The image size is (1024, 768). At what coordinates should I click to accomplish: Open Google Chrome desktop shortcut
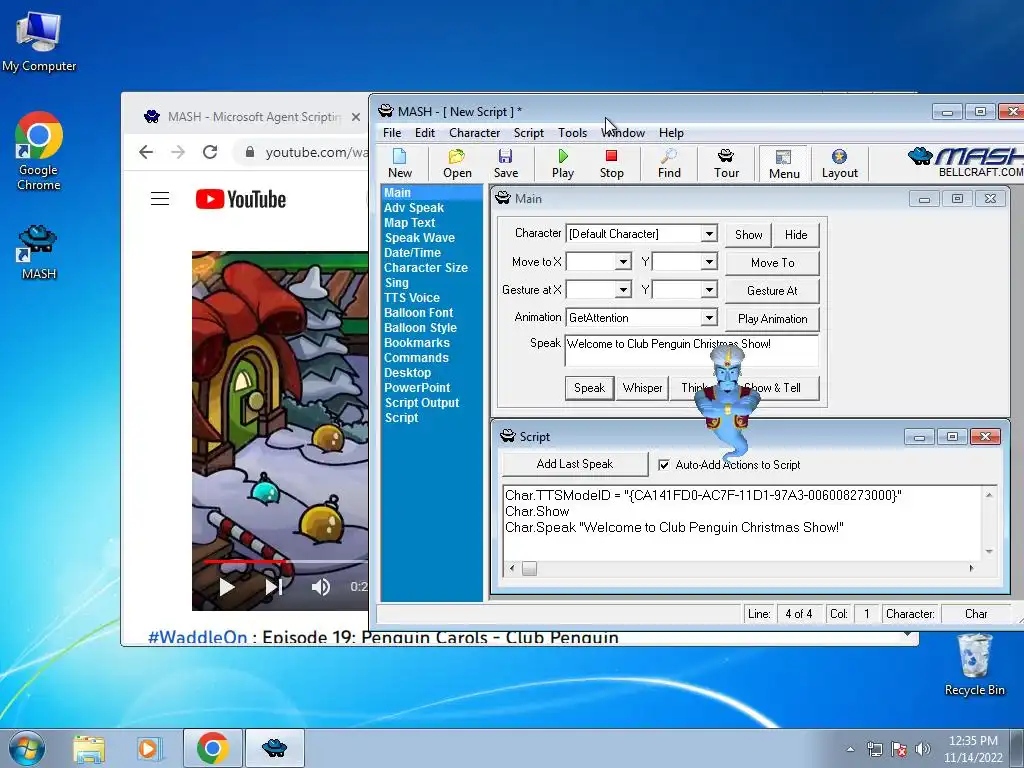pyautogui.click(x=39, y=152)
